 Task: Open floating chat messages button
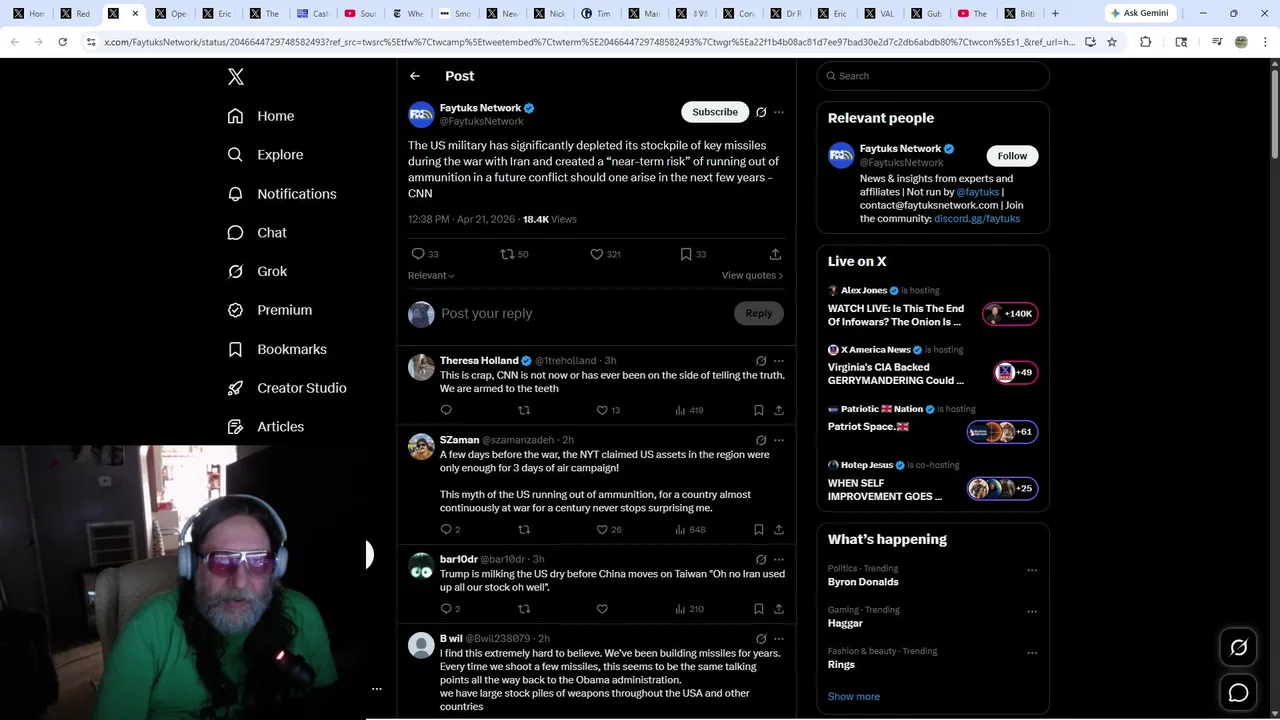point(1239,693)
